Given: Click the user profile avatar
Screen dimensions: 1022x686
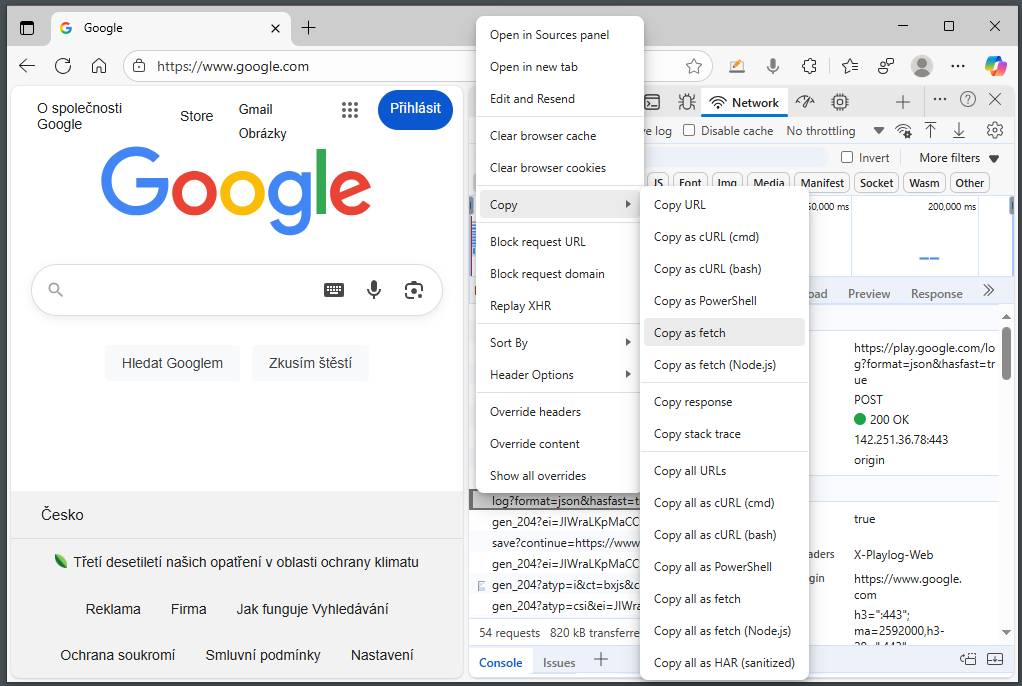Looking at the screenshot, I should (922, 66).
